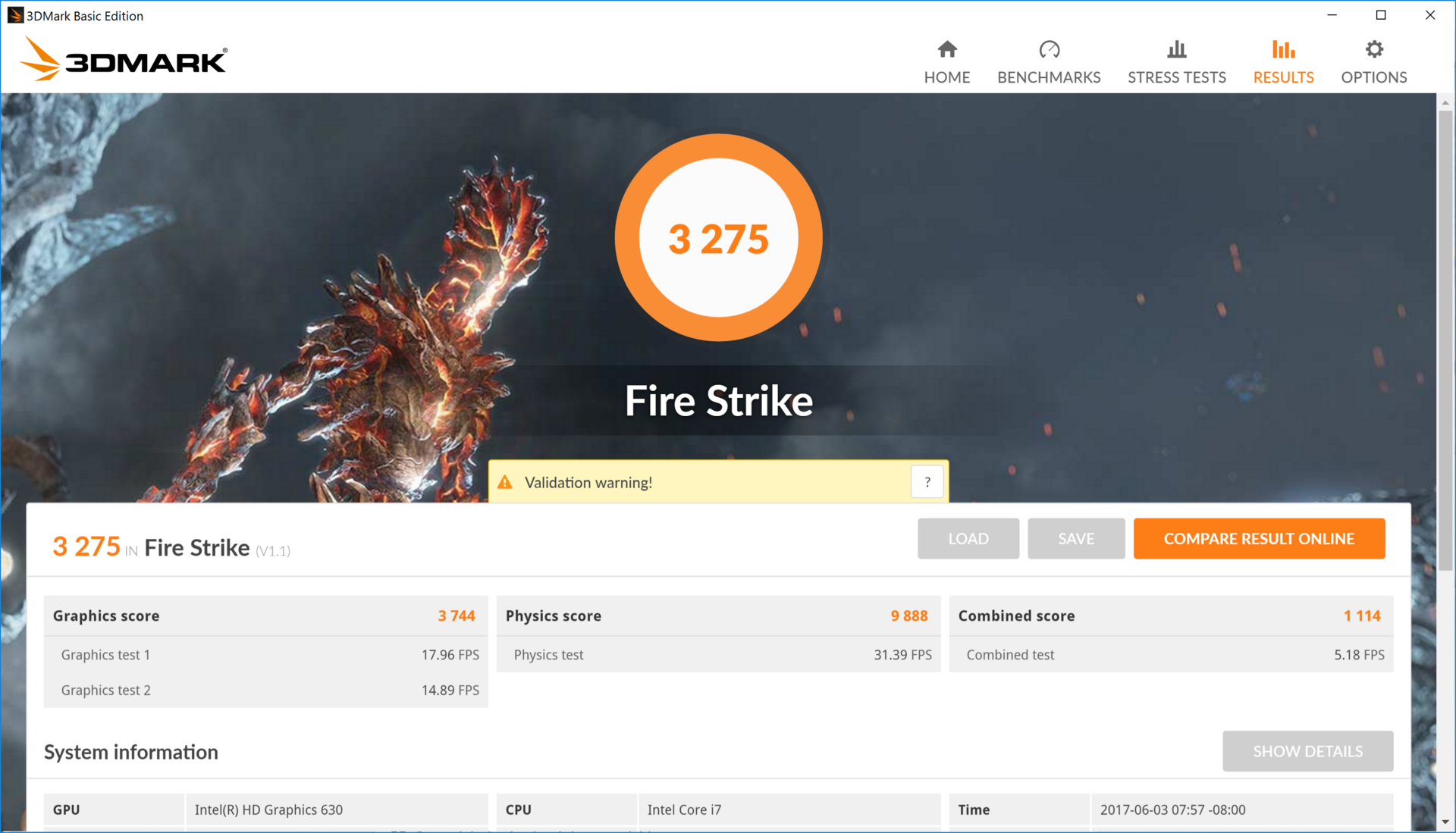Open validation warning help question mark

point(927,482)
